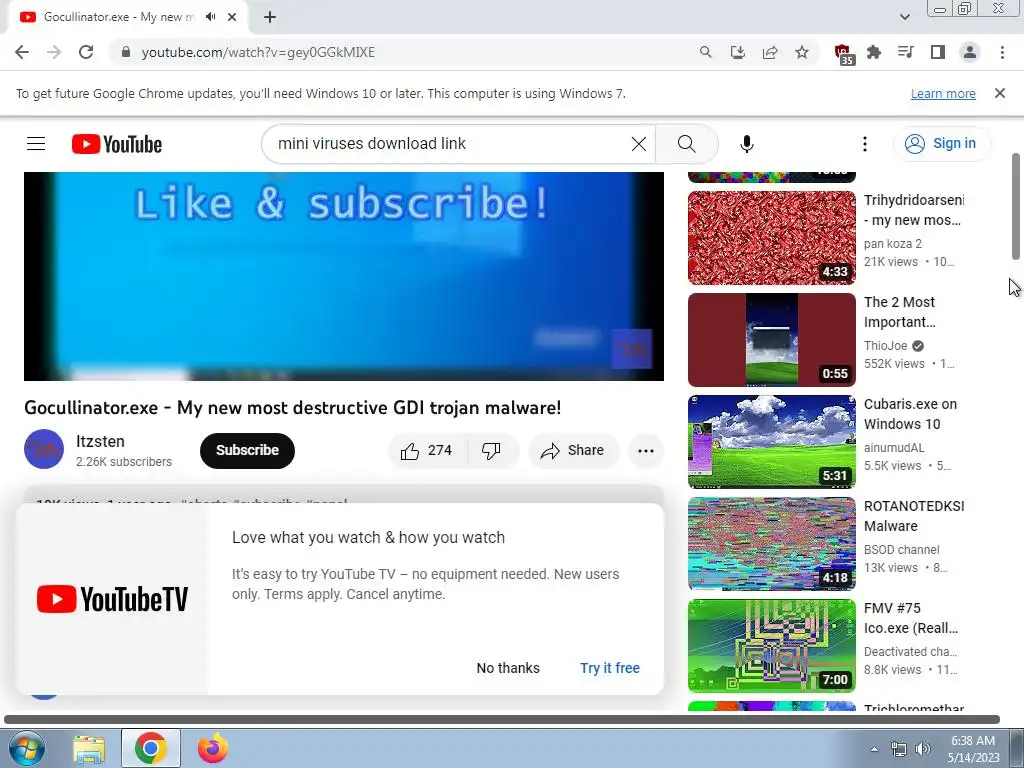Share the video
Viewport: 1024px width, 768px height.
click(573, 451)
